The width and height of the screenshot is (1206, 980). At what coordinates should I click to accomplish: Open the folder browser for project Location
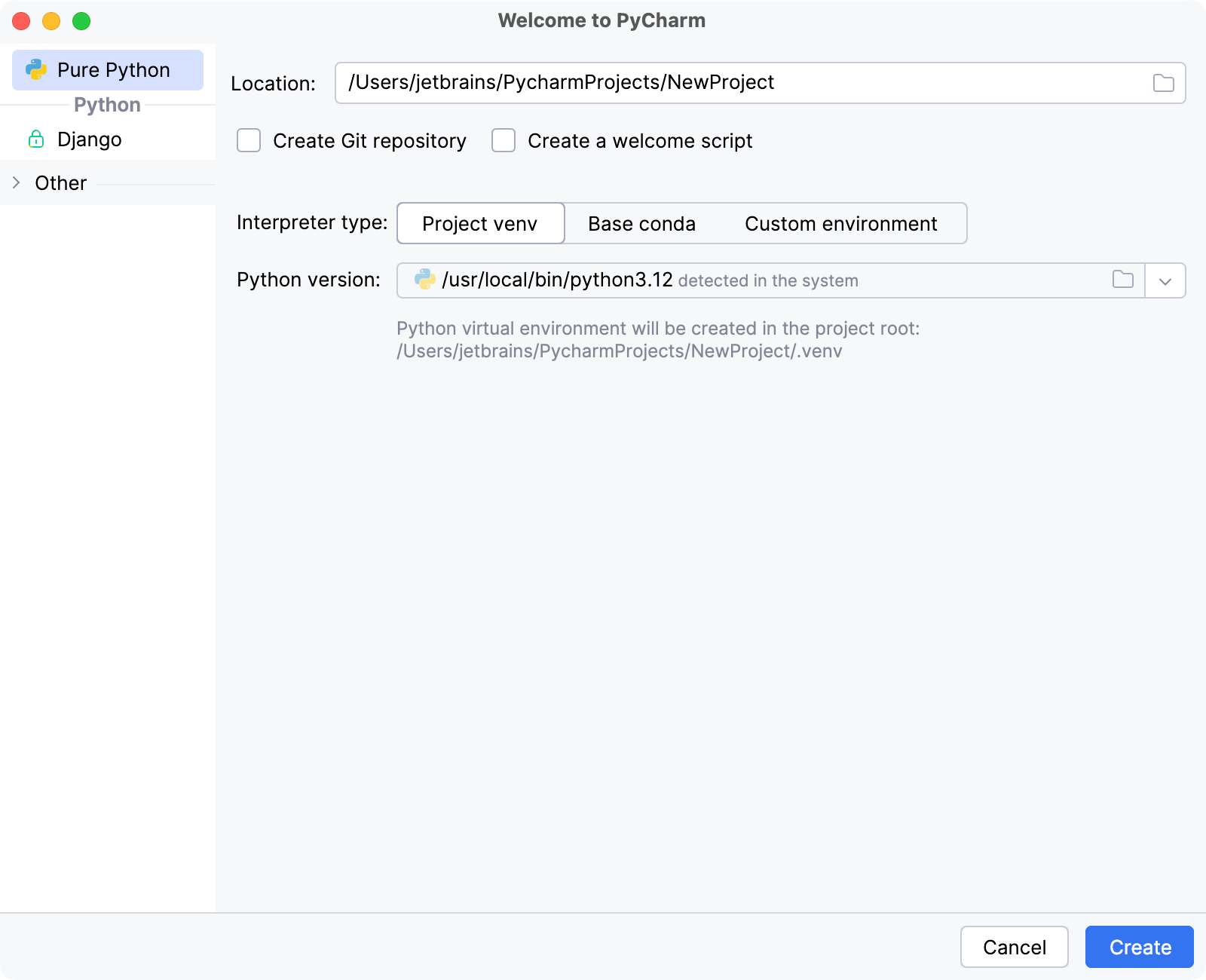(x=1162, y=82)
